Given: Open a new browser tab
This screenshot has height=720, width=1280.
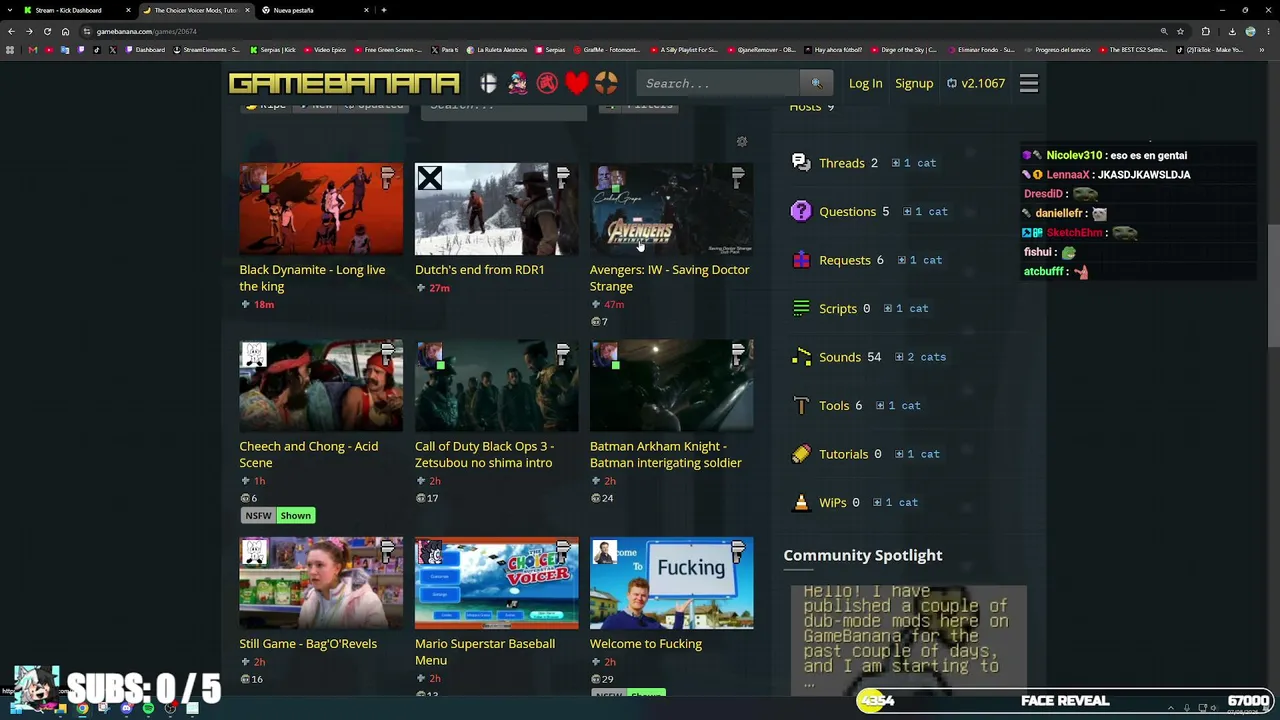Looking at the screenshot, I should [384, 10].
